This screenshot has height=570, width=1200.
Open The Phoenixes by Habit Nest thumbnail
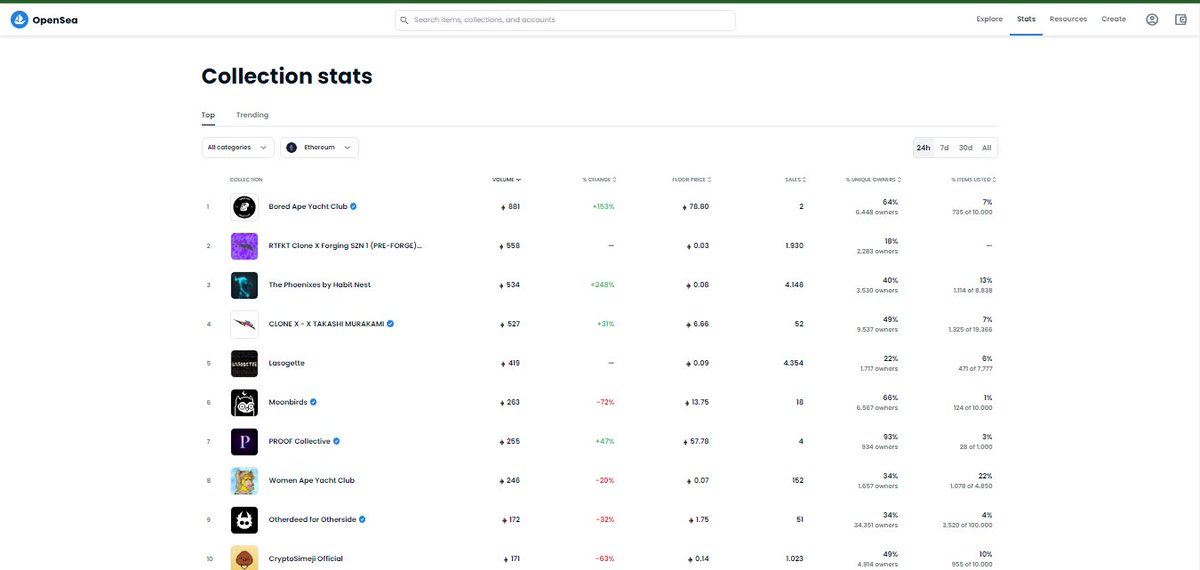tap(244, 285)
